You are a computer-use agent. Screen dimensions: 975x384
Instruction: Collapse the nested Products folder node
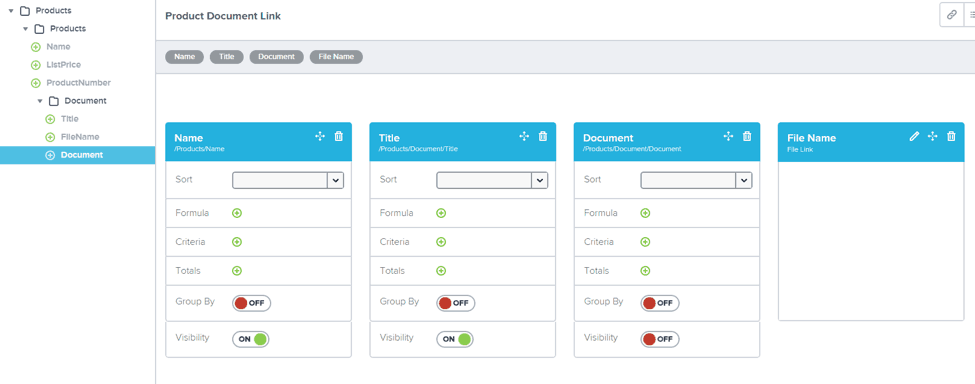[x=25, y=29]
